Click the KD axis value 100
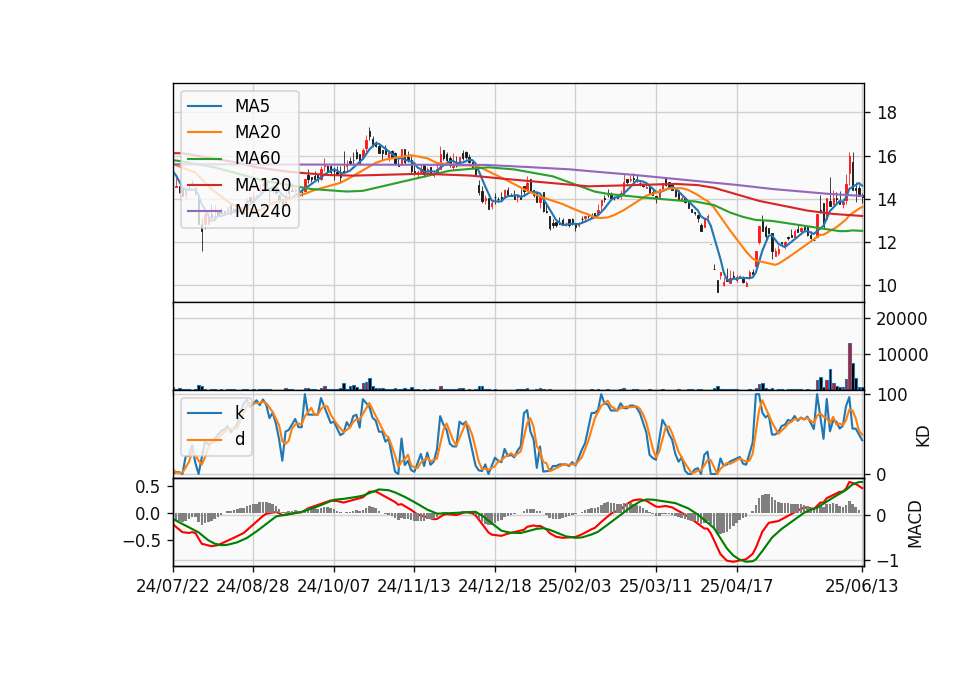The image size is (960, 690). (x=892, y=395)
